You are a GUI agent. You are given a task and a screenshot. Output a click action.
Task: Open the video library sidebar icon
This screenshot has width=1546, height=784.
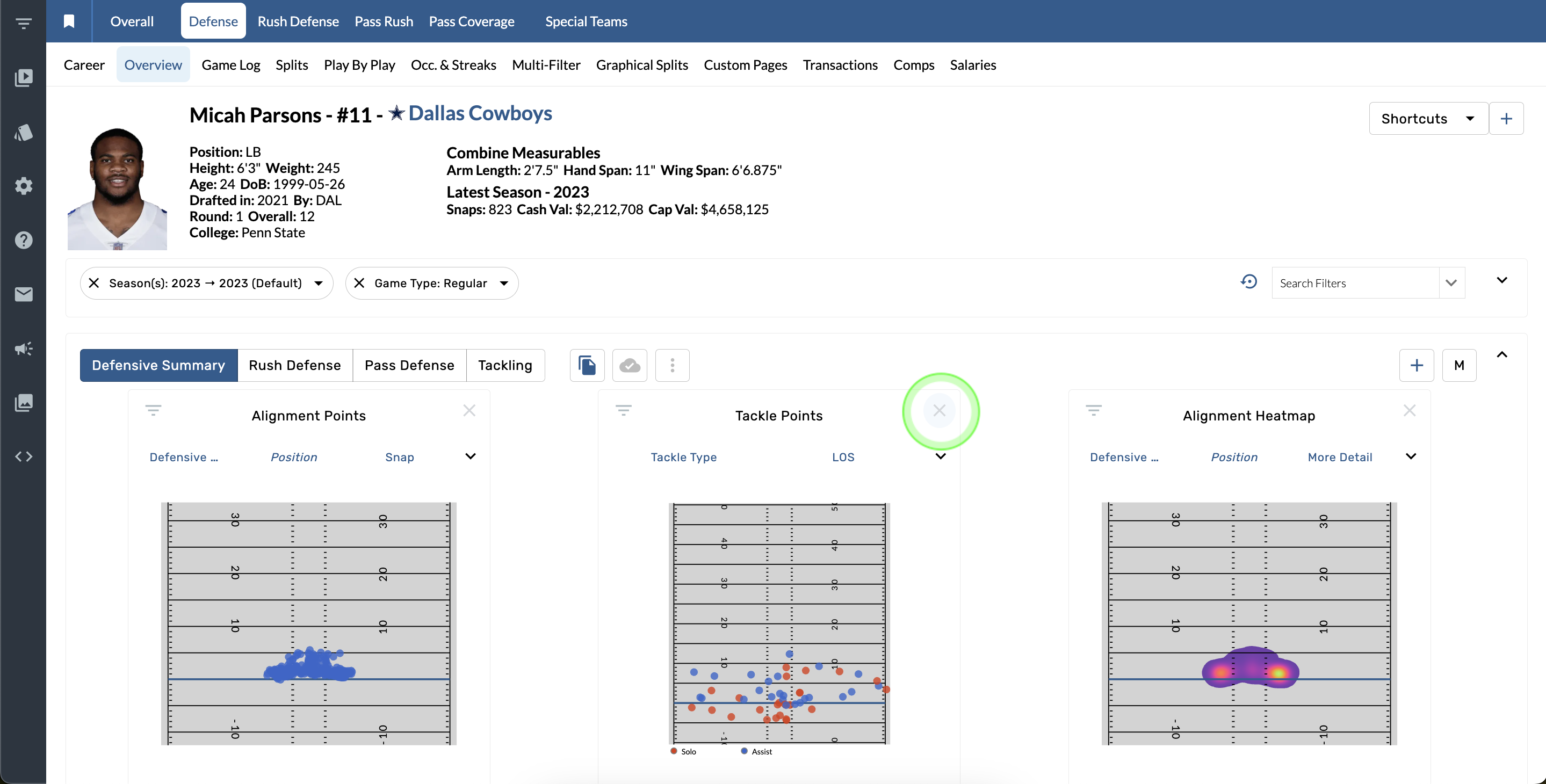click(x=24, y=77)
